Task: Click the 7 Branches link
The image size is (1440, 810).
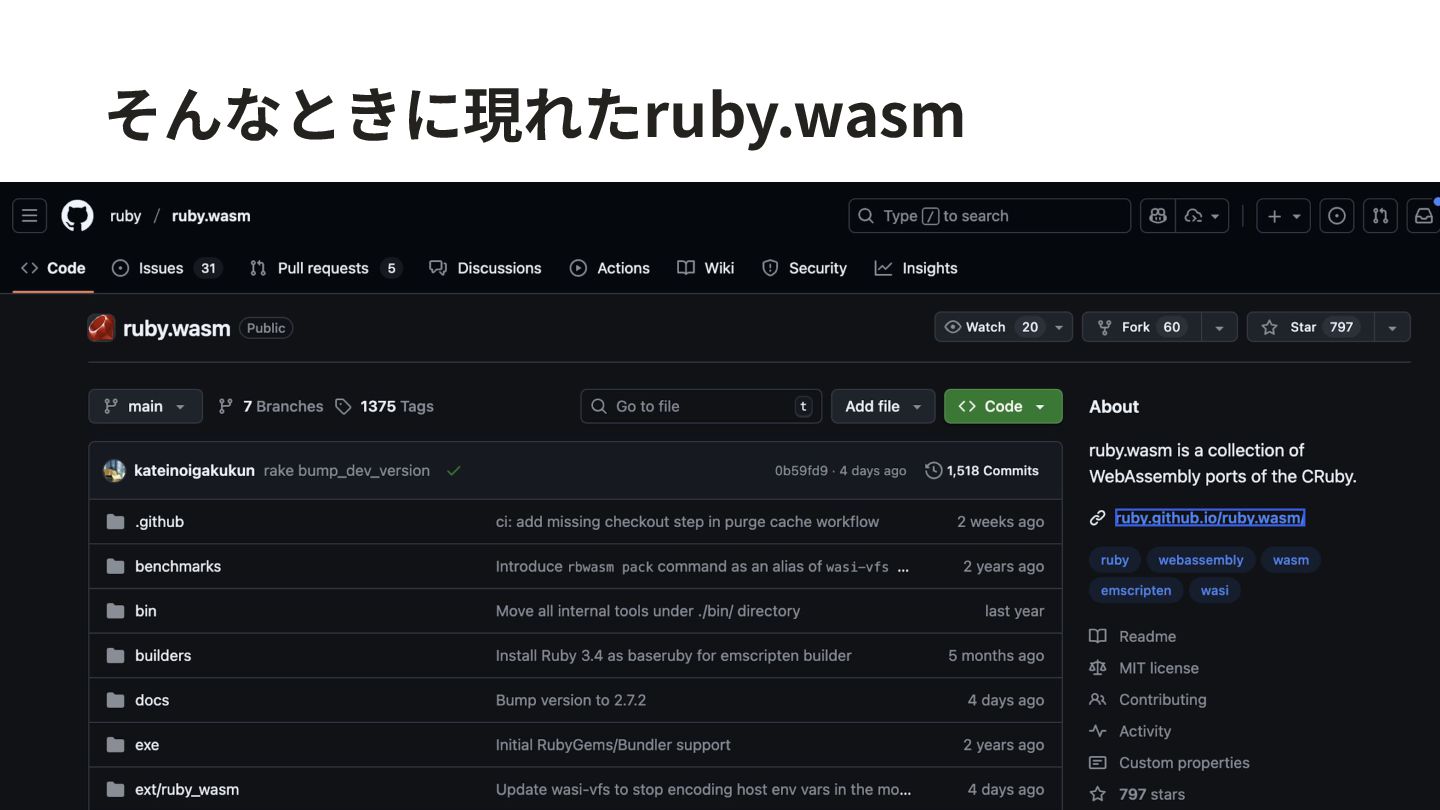Action: click(x=271, y=406)
